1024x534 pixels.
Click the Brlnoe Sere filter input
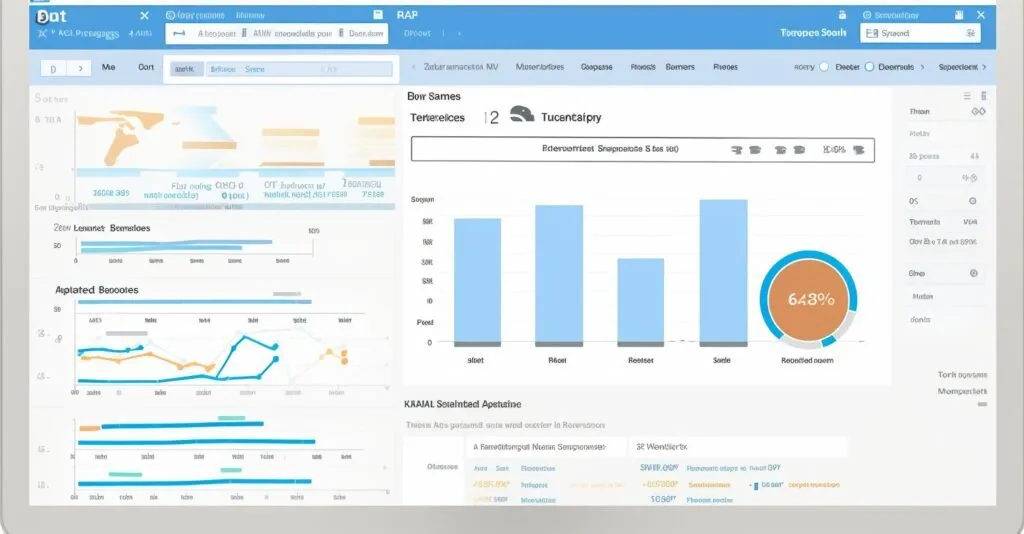(300, 69)
